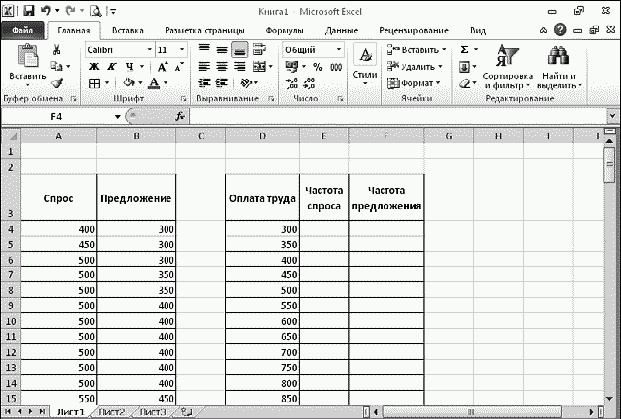The width and height of the screenshot is (621, 419).
Task: Toggle Underline (Ч) formatting
Action: point(130,67)
